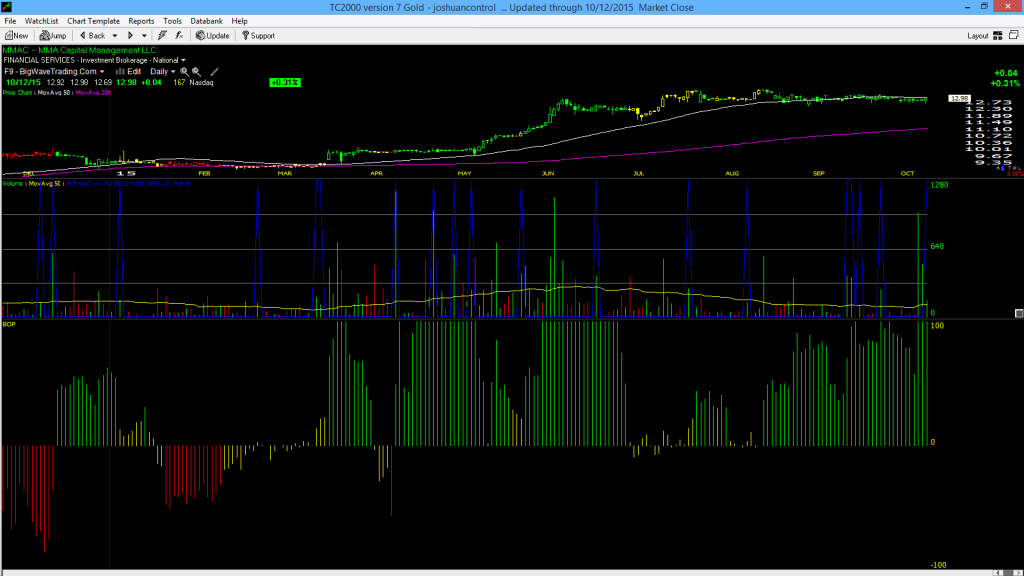Open the WatchList menu

41,21
